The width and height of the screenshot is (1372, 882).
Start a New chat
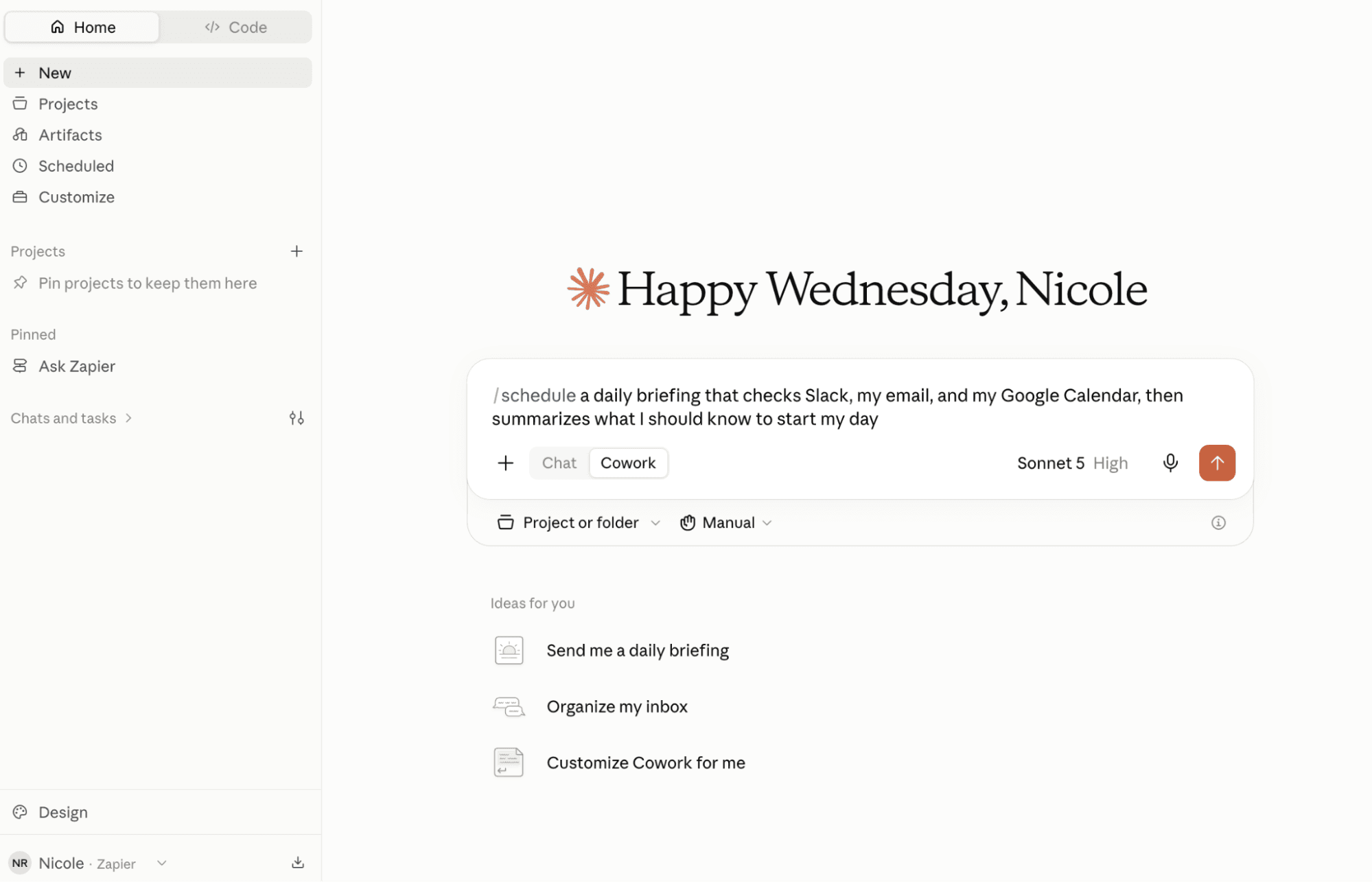coord(157,73)
